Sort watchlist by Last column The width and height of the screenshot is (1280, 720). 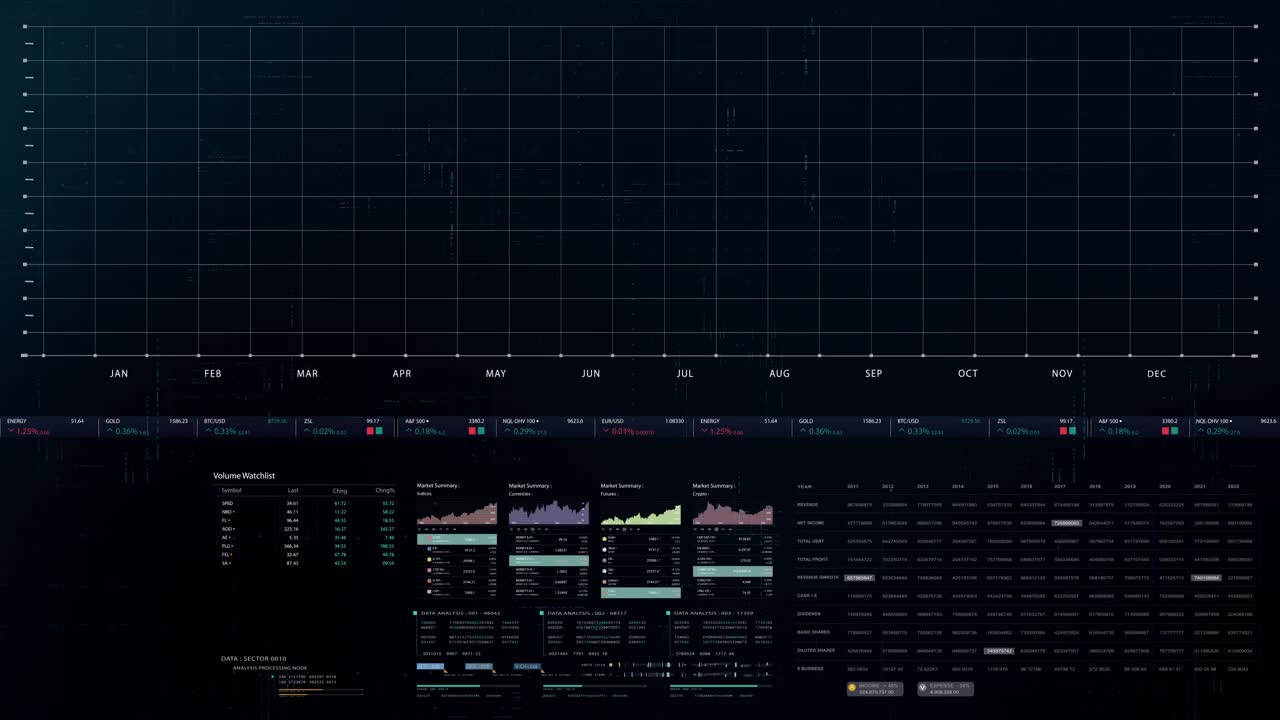point(293,490)
